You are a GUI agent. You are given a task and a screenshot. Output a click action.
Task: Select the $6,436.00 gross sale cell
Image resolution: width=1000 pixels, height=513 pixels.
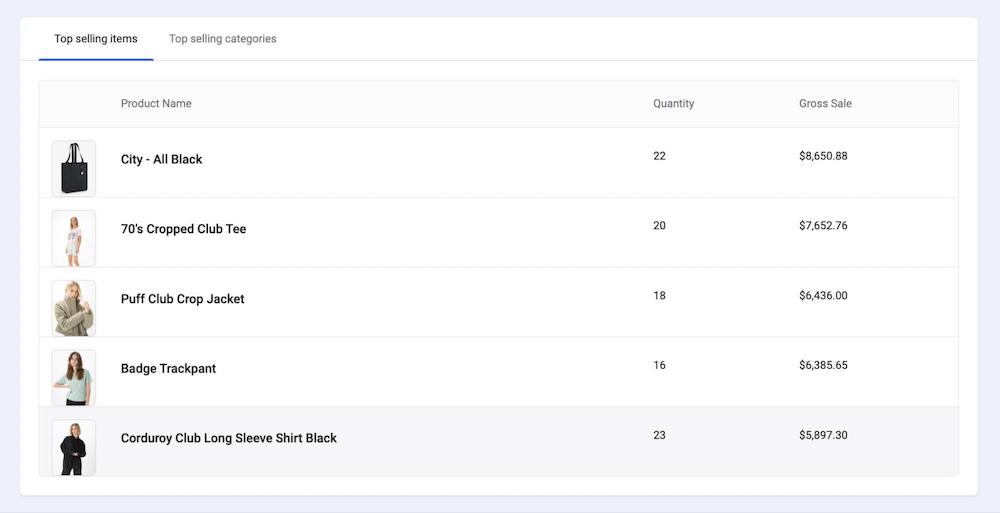[x=823, y=296]
